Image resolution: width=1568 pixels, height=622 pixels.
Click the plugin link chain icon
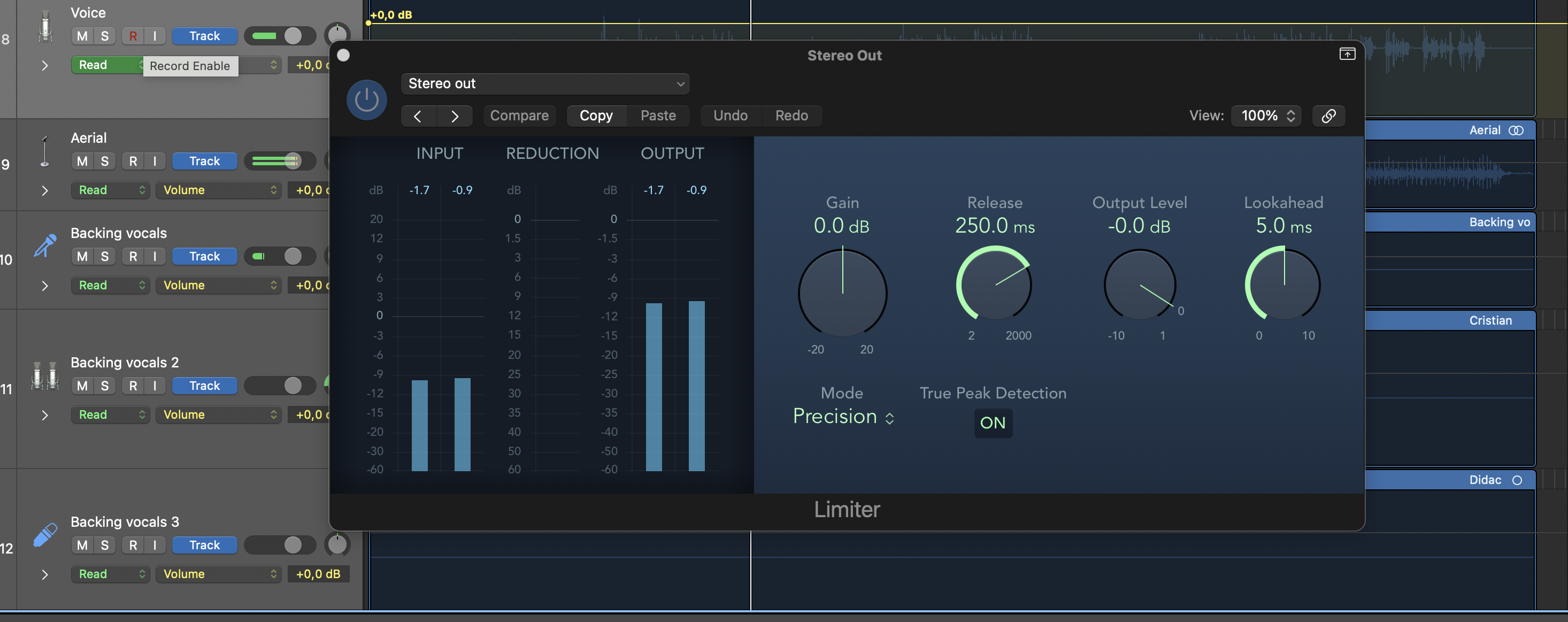pyautogui.click(x=1328, y=116)
